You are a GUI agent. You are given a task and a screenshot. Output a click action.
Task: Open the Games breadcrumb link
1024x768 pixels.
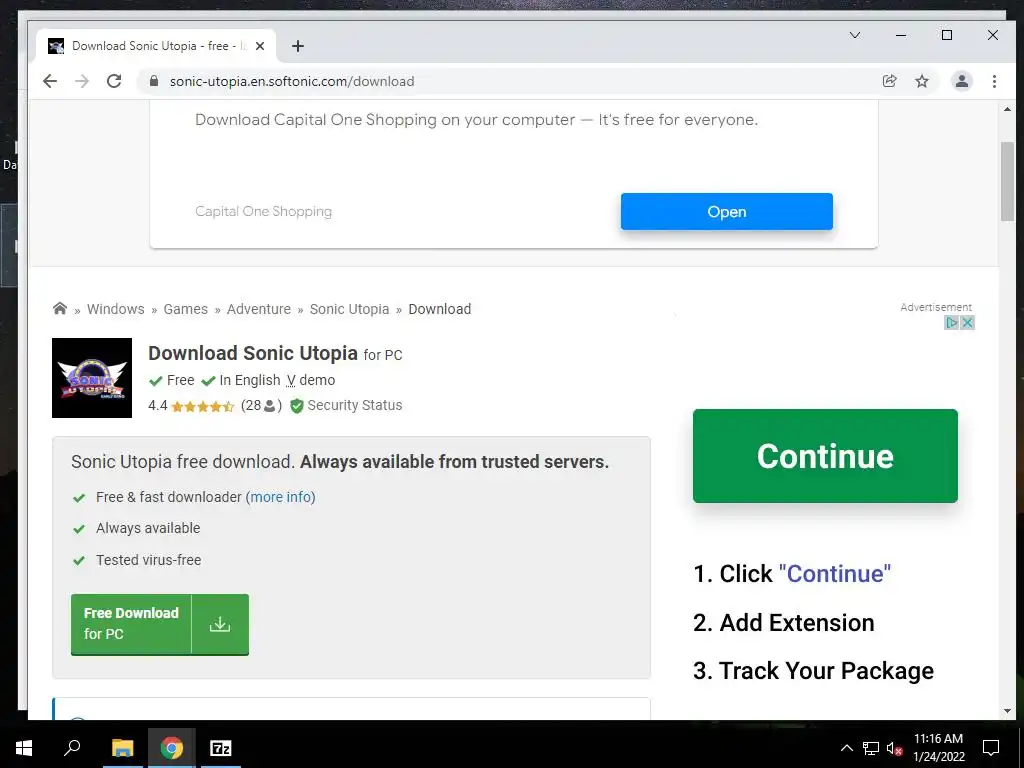coord(185,309)
